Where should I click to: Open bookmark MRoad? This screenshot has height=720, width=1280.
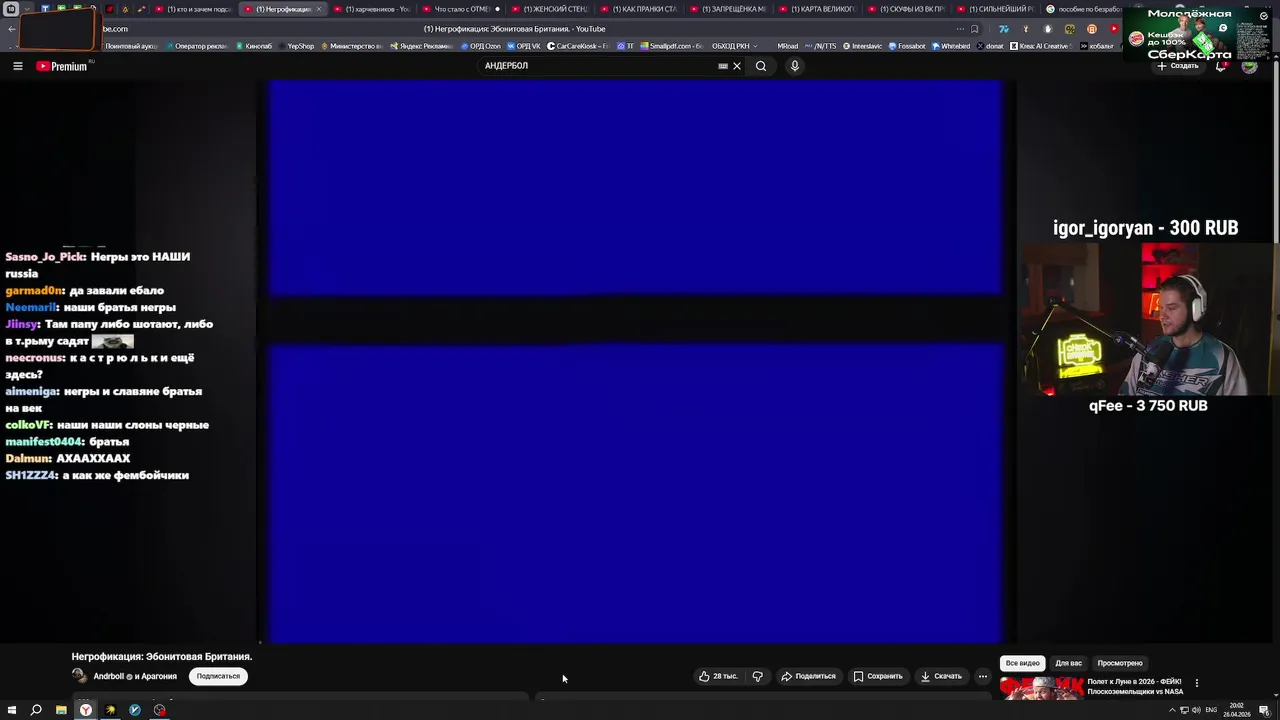pyautogui.click(x=787, y=46)
